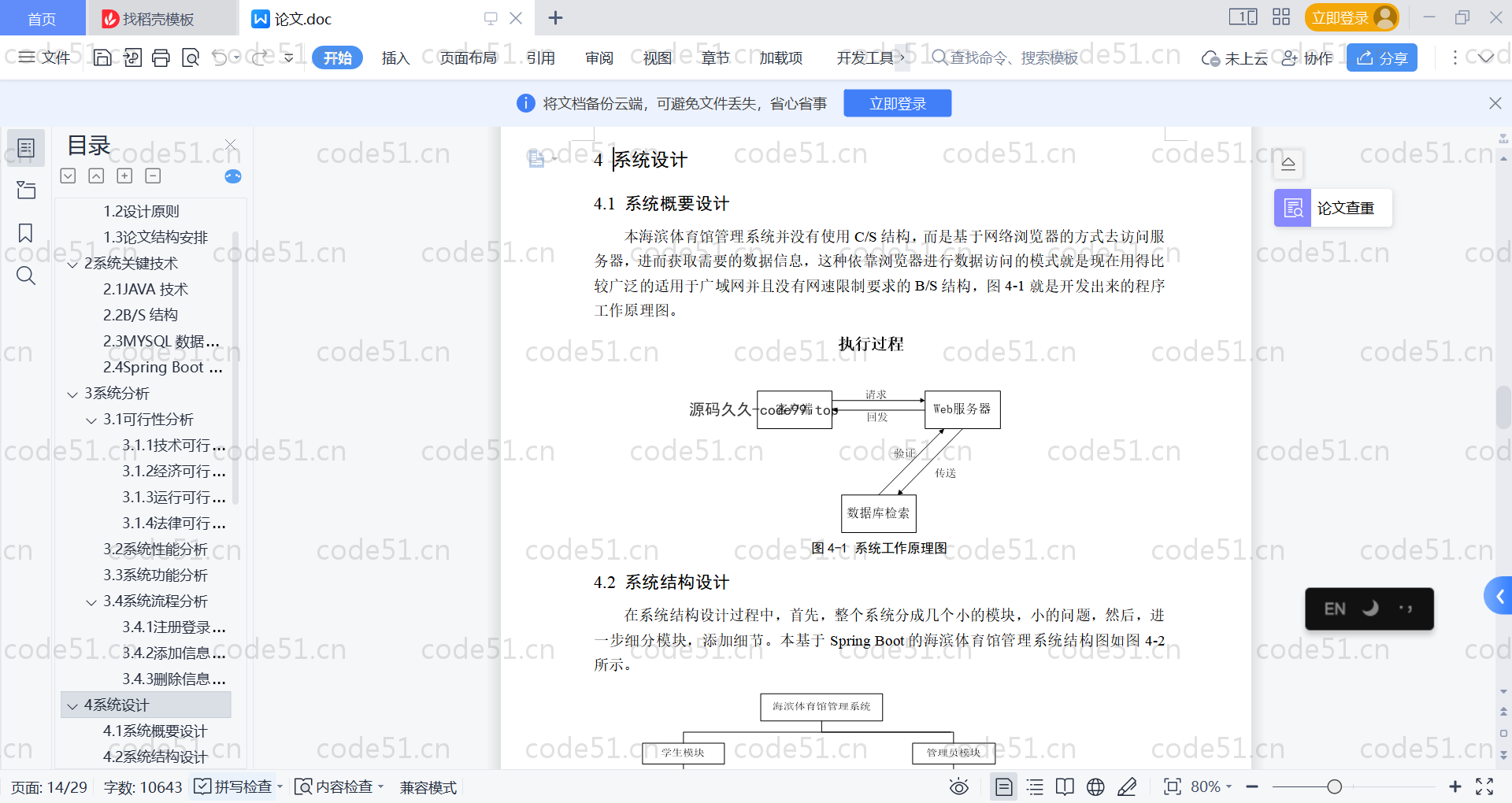Collapse the 4系统设计 tree node
The image size is (1512, 803).
pos(72,706)
